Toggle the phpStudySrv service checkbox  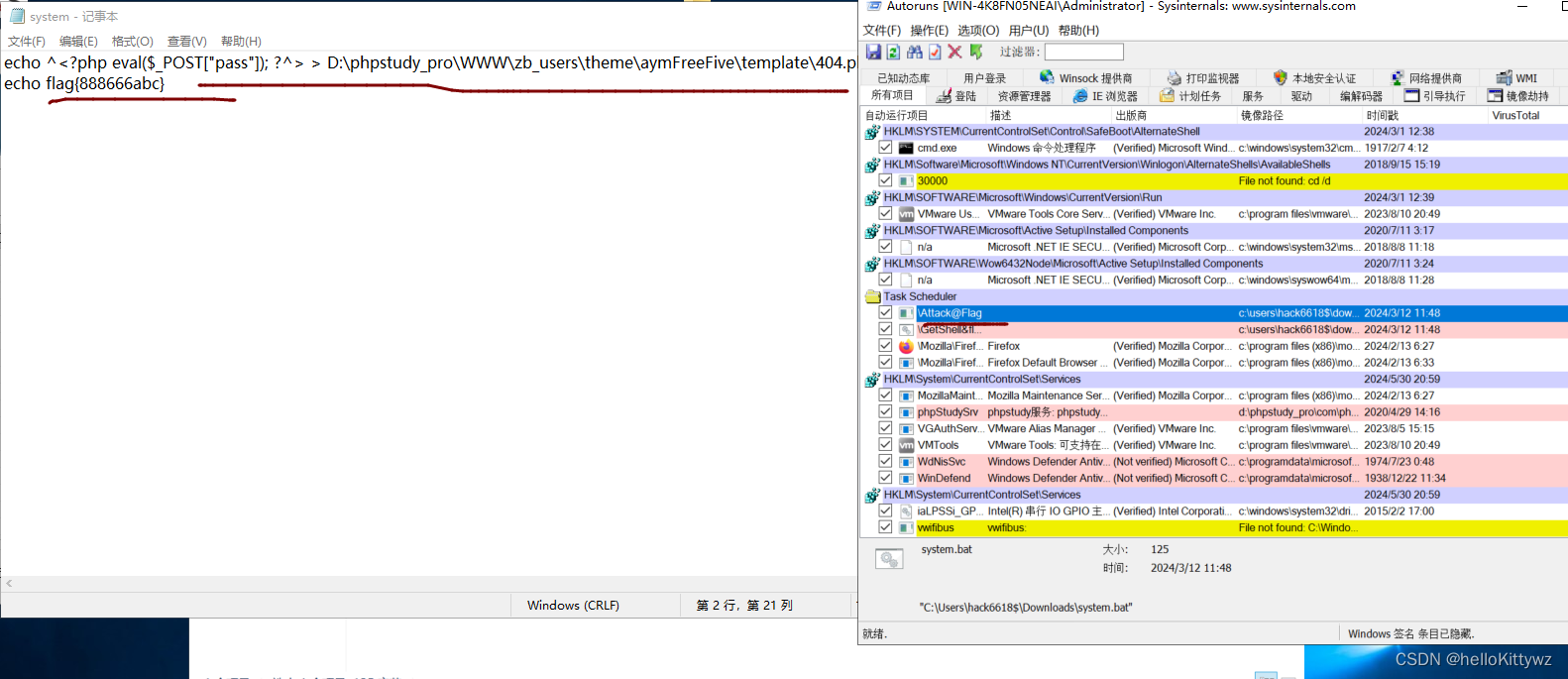click(x=885, y=412)
